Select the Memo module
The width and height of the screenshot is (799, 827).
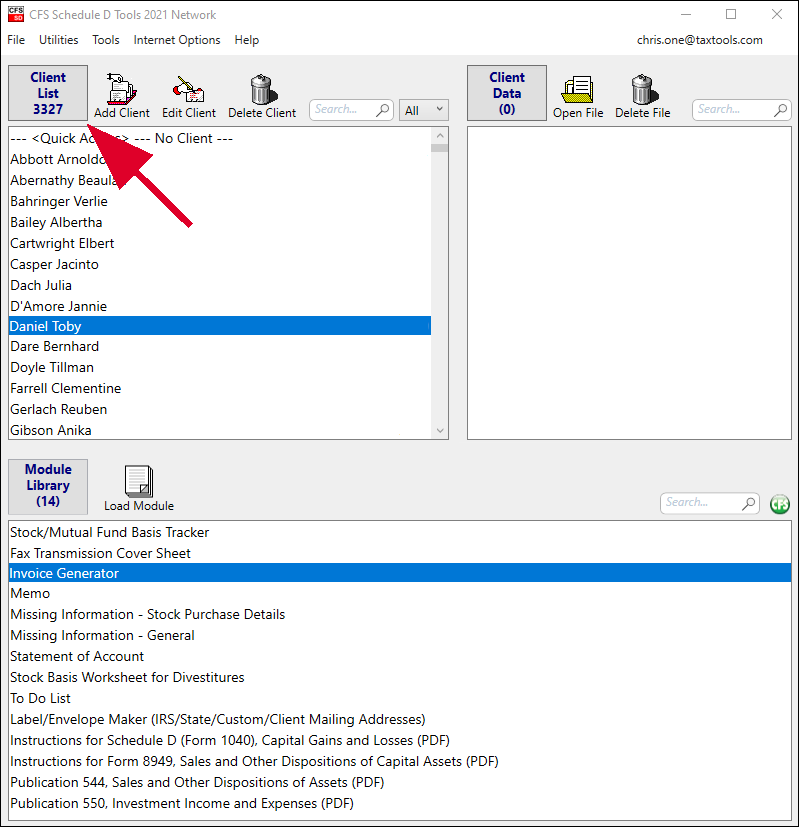[400, 594]
